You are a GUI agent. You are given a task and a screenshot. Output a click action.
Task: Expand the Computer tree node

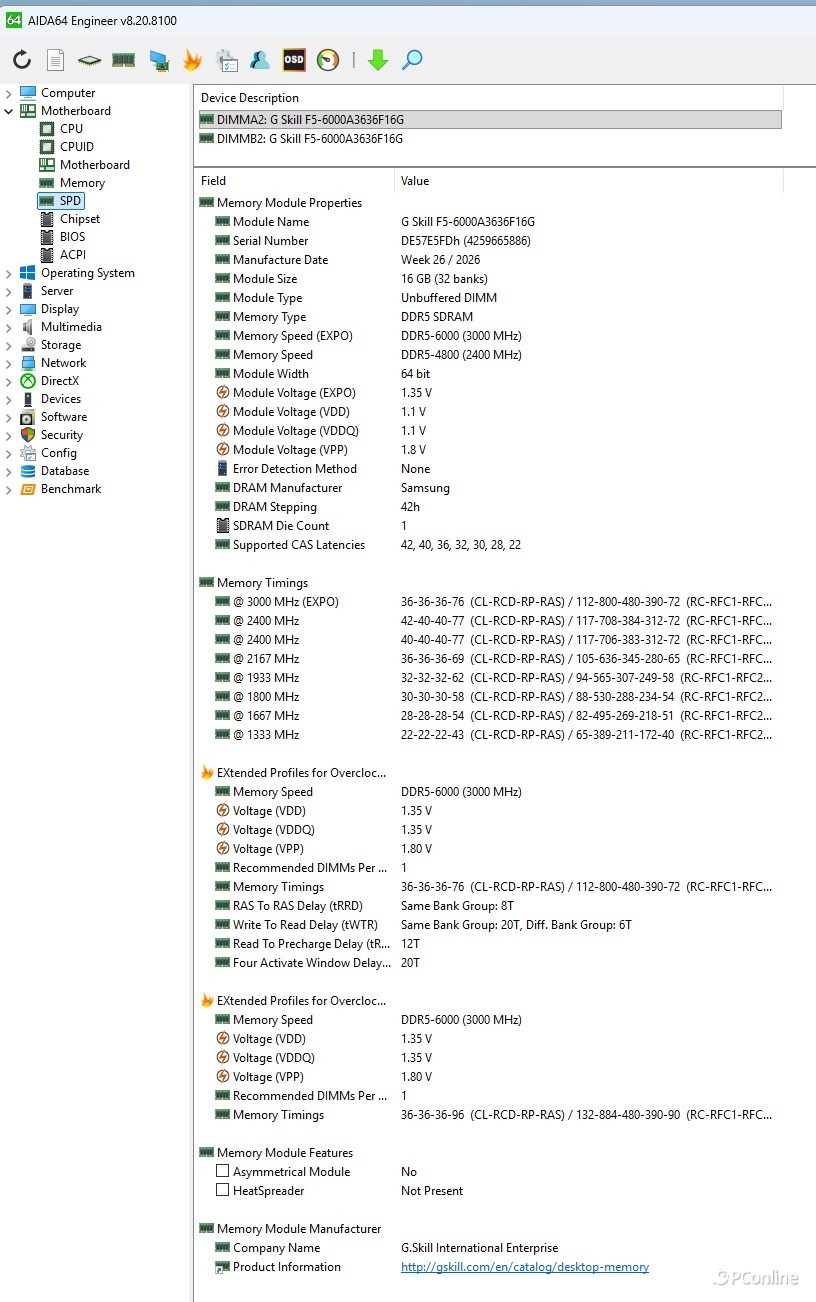pos(9,93)
